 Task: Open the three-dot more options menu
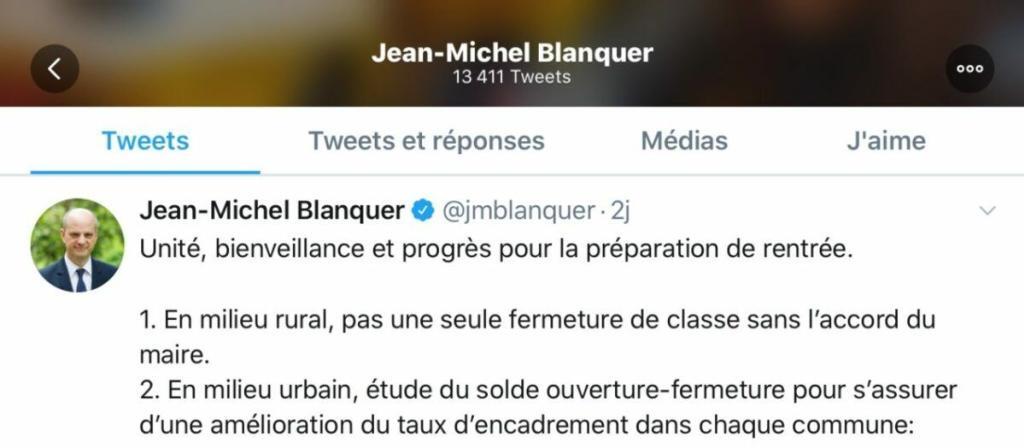pyautogui.click(x=970, y=69)
